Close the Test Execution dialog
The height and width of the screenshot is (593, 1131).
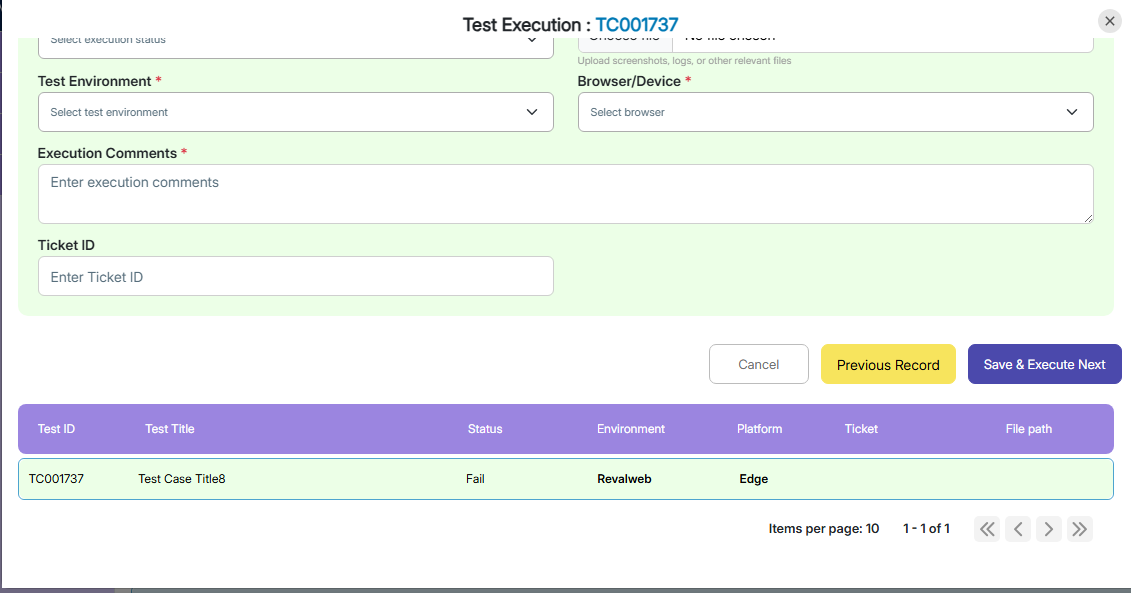pyautogui.click(x=1109, y=21)
